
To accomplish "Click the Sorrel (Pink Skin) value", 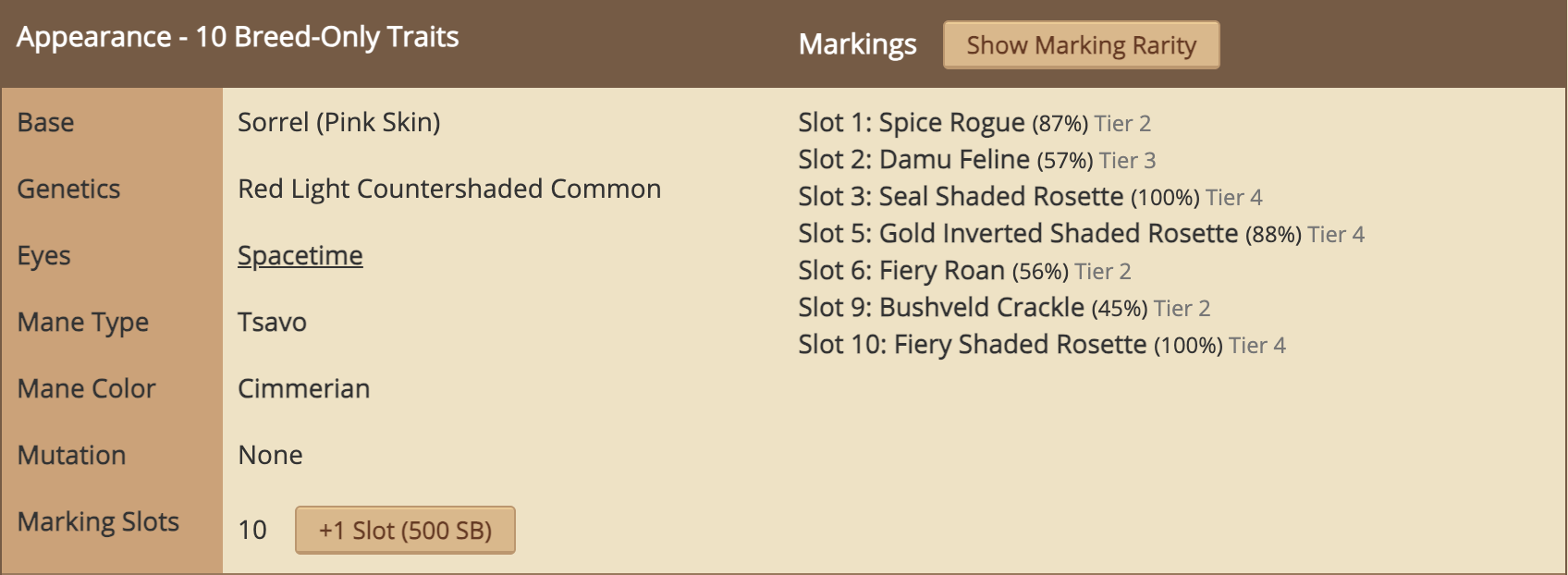I will (x=339, y=122).
